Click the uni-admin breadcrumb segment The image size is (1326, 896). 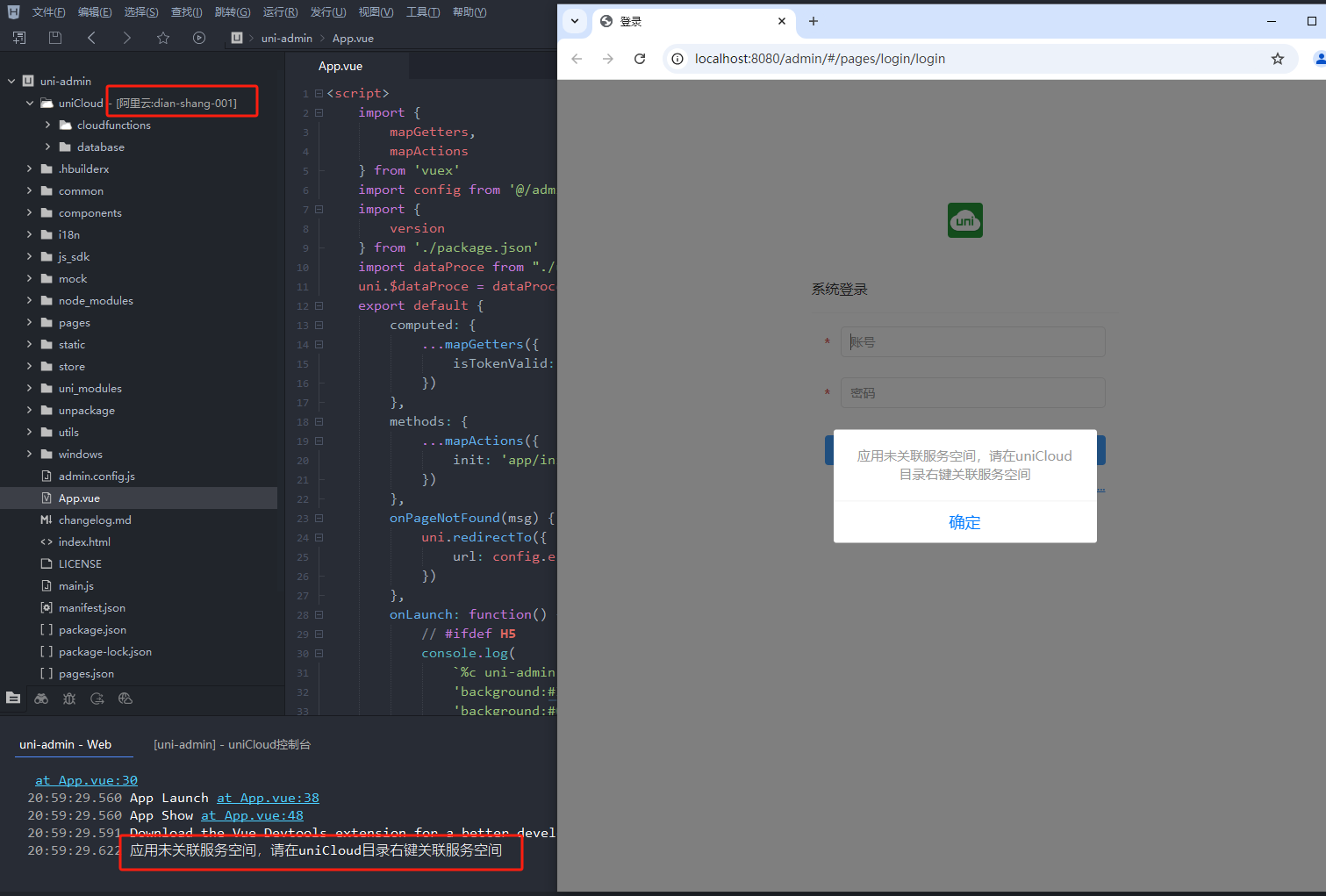coord(287,38)
